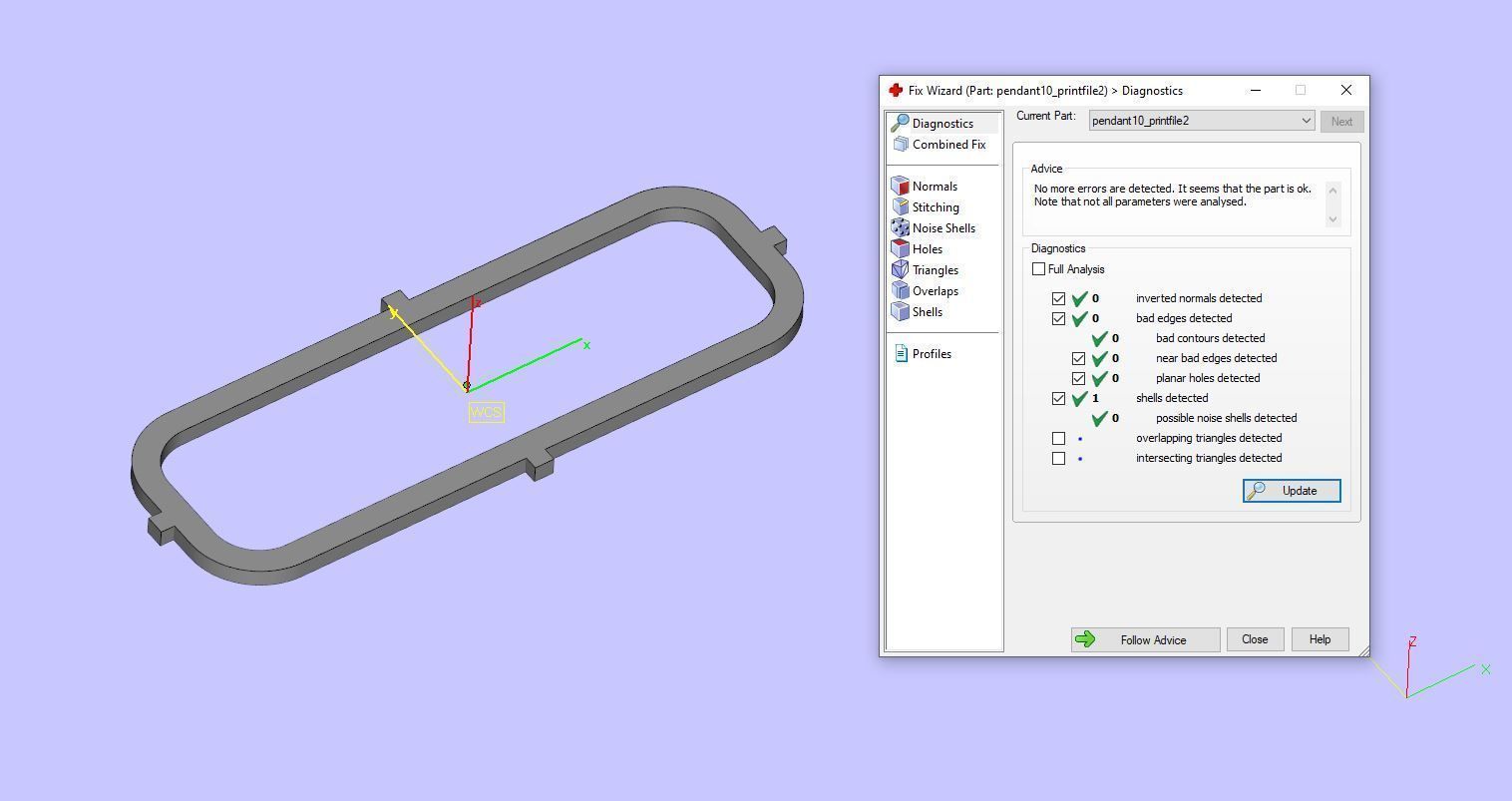Viewport: 1512px width, 801px height.
Task: Enable intersecting triangles detection checkbox
Action: coord(1058,458)
